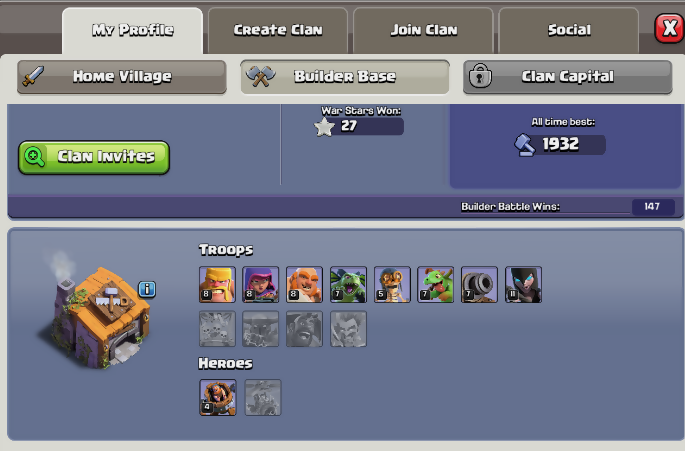
Task: Select the first locked greyed-out troop
Action: (217, 329)
